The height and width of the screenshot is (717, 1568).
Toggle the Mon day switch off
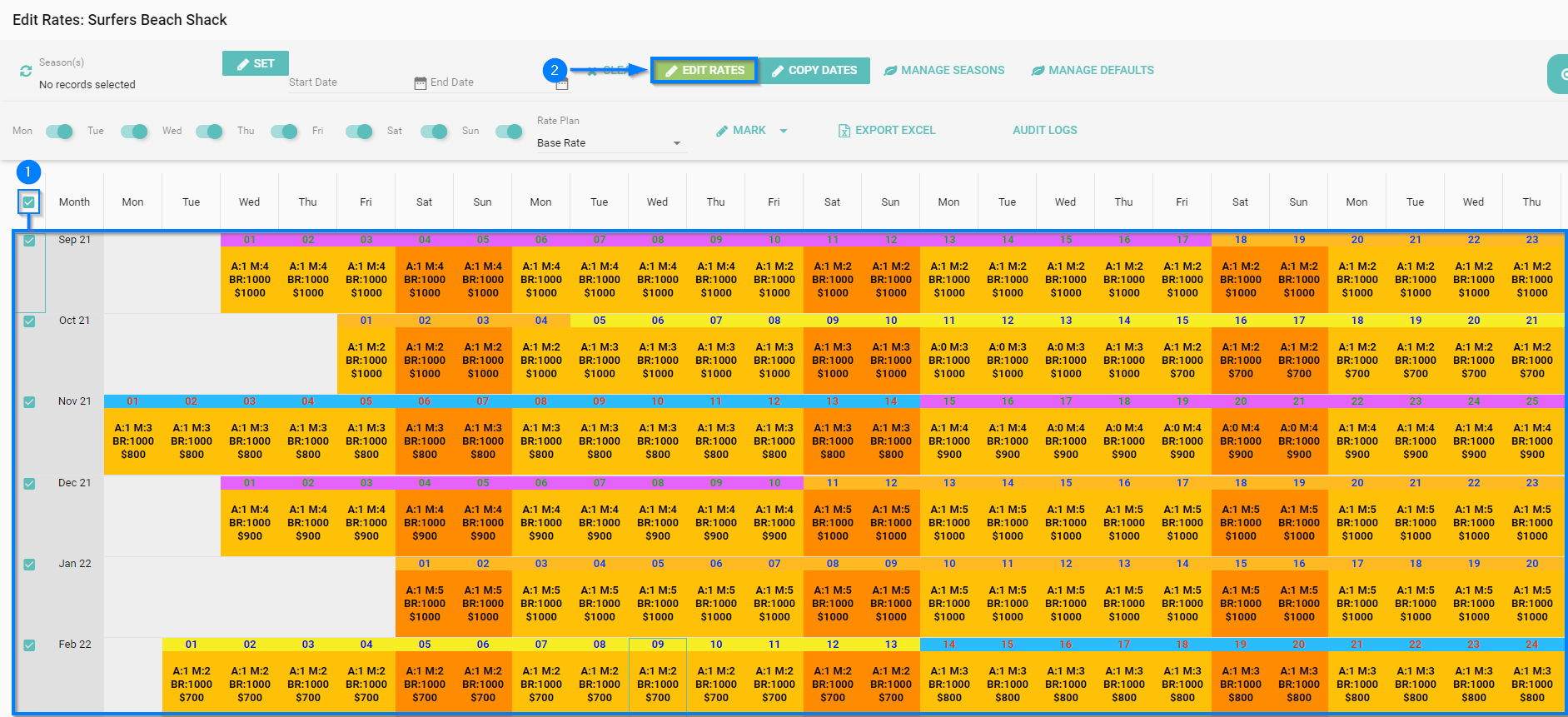point(59,132)
